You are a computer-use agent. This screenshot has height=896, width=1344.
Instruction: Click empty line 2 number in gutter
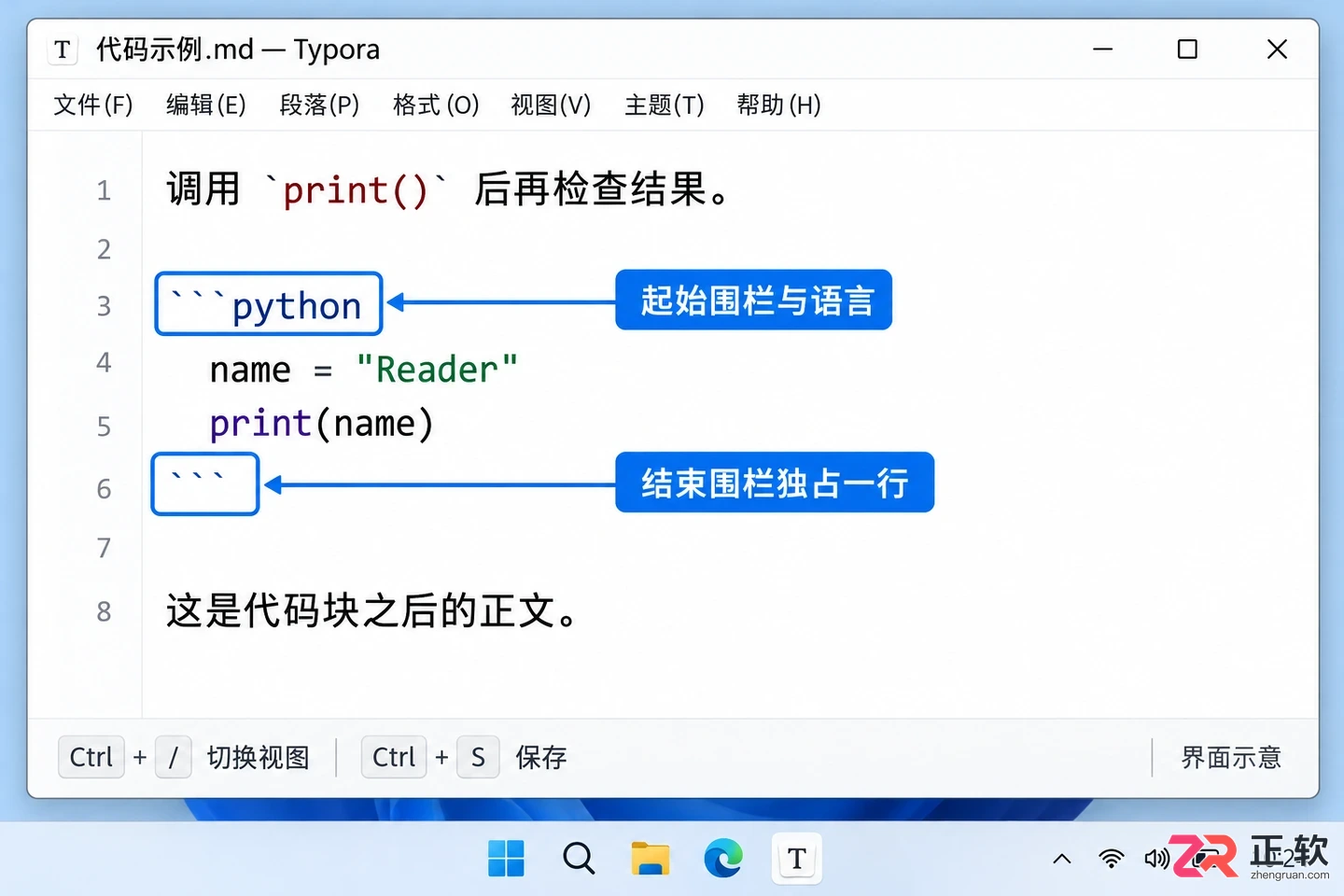(104, 249)
